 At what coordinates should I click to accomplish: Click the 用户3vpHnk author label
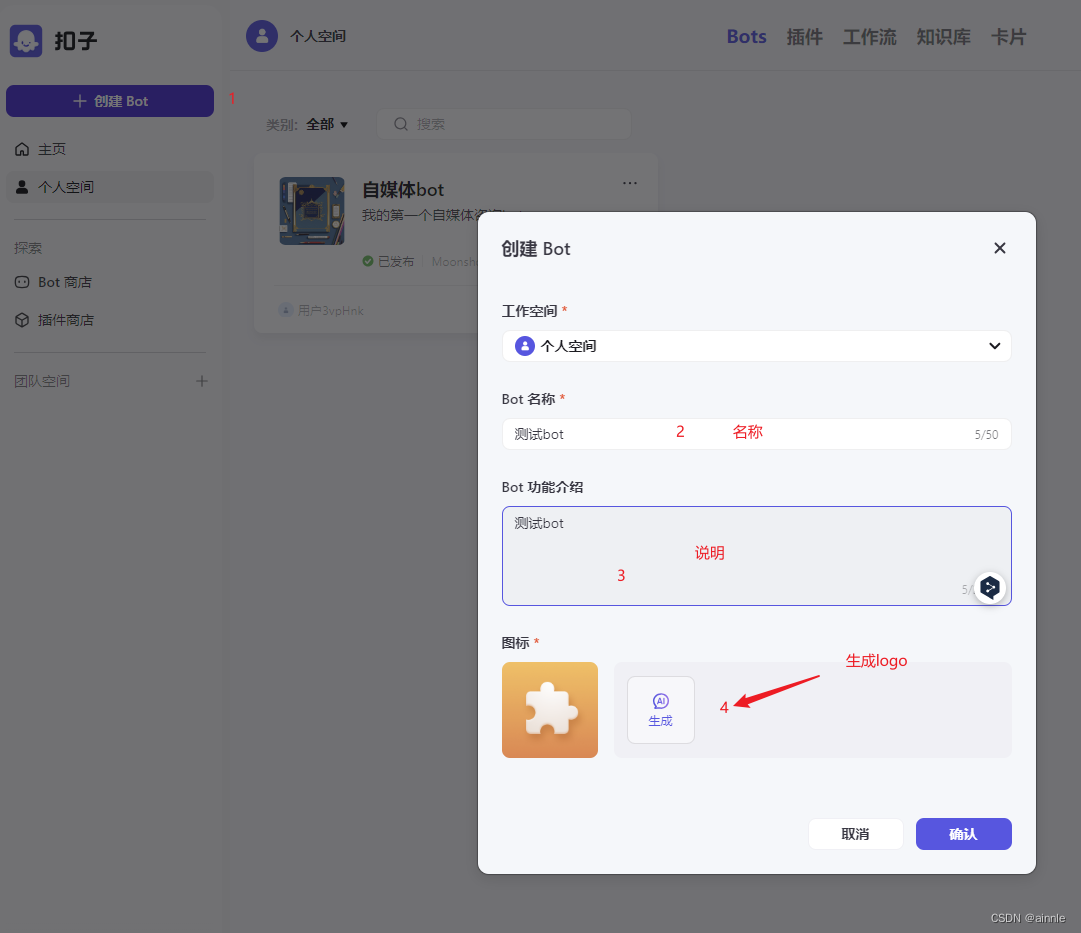point(321,310)
